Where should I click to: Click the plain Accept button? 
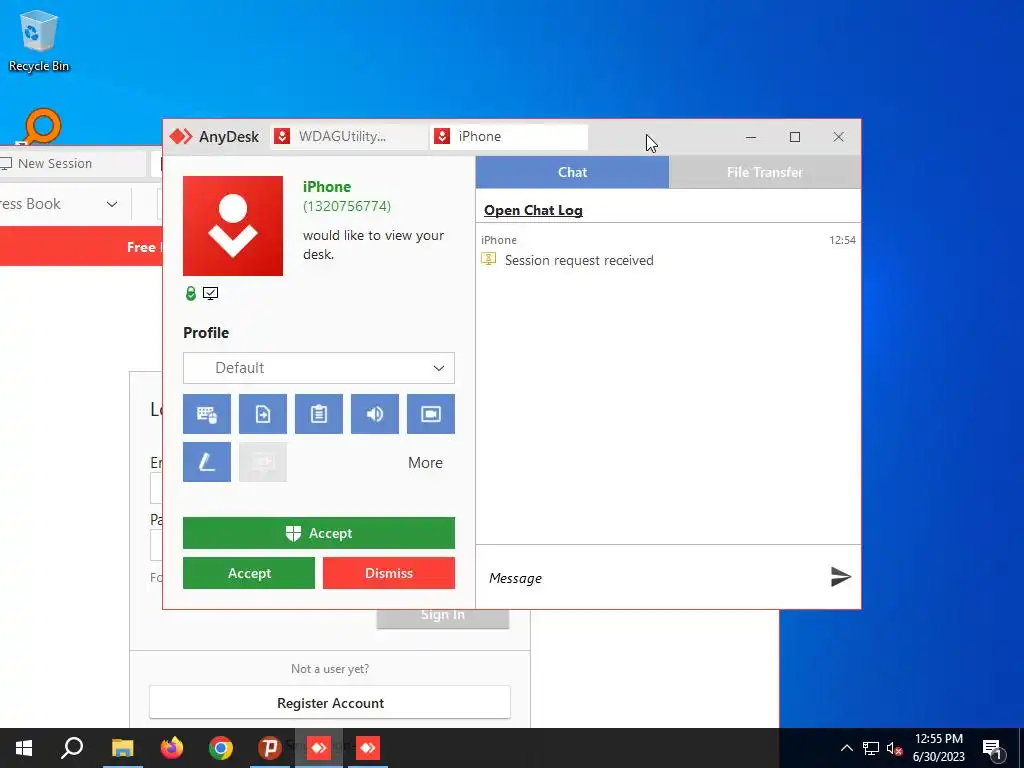point(249,573)
